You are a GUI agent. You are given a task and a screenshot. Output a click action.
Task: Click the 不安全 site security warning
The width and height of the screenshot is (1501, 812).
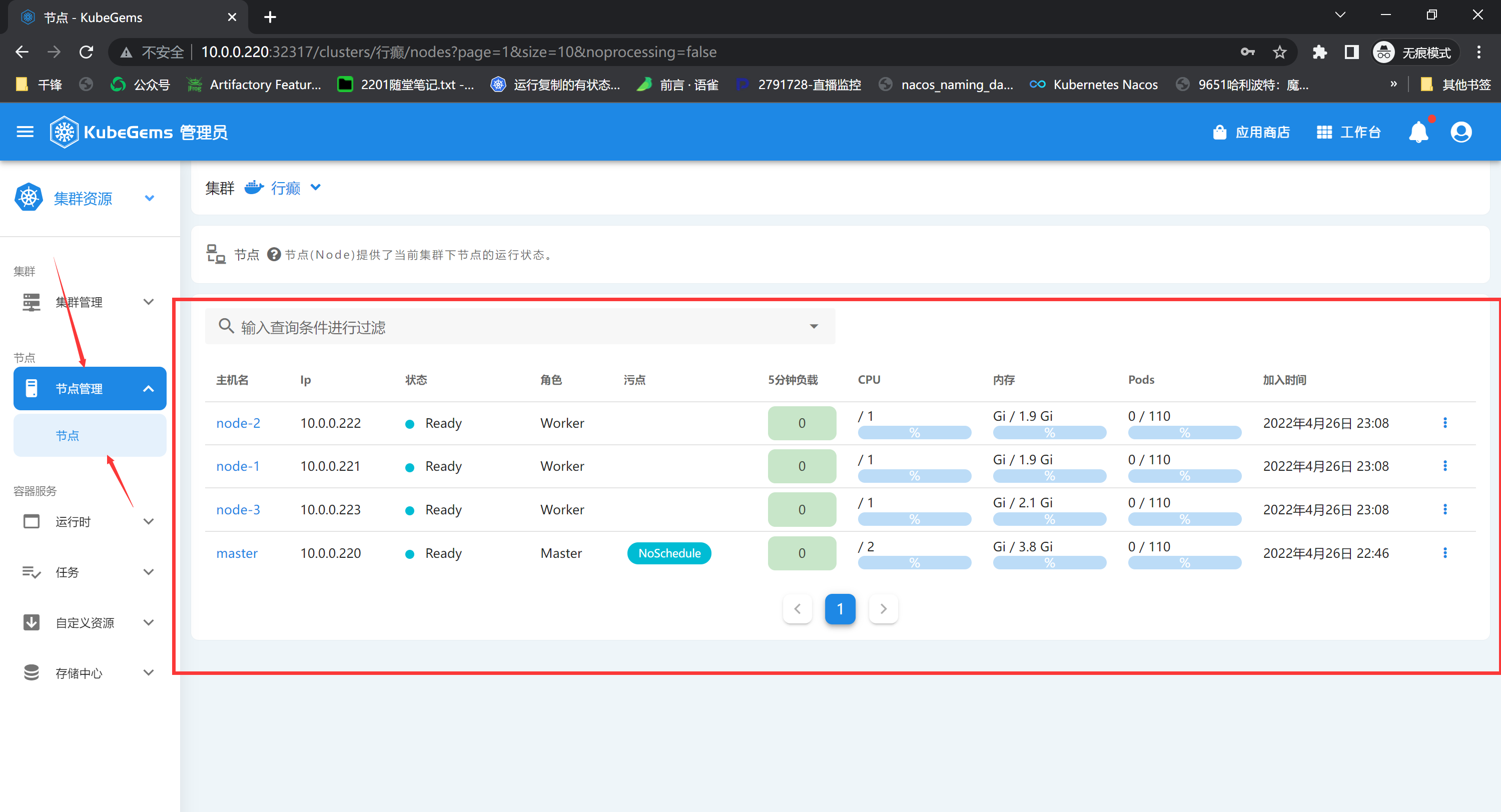pyautogui.click(x=153, y=53)
